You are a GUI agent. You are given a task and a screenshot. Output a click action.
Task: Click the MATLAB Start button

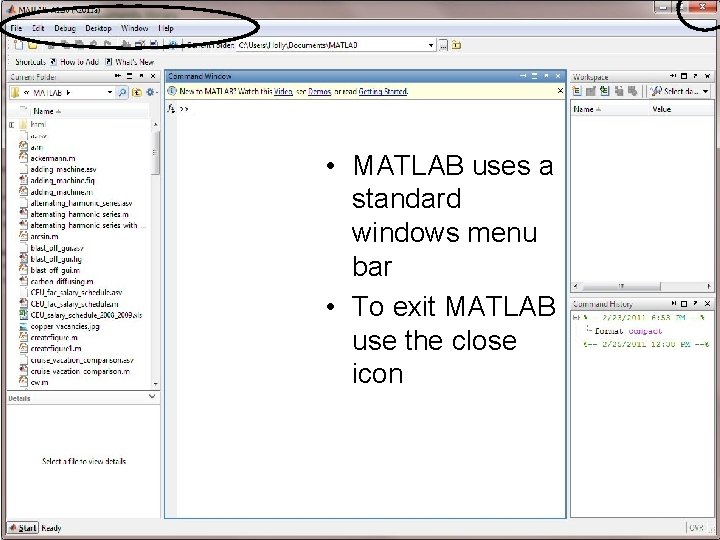click(x=22, y=528)
